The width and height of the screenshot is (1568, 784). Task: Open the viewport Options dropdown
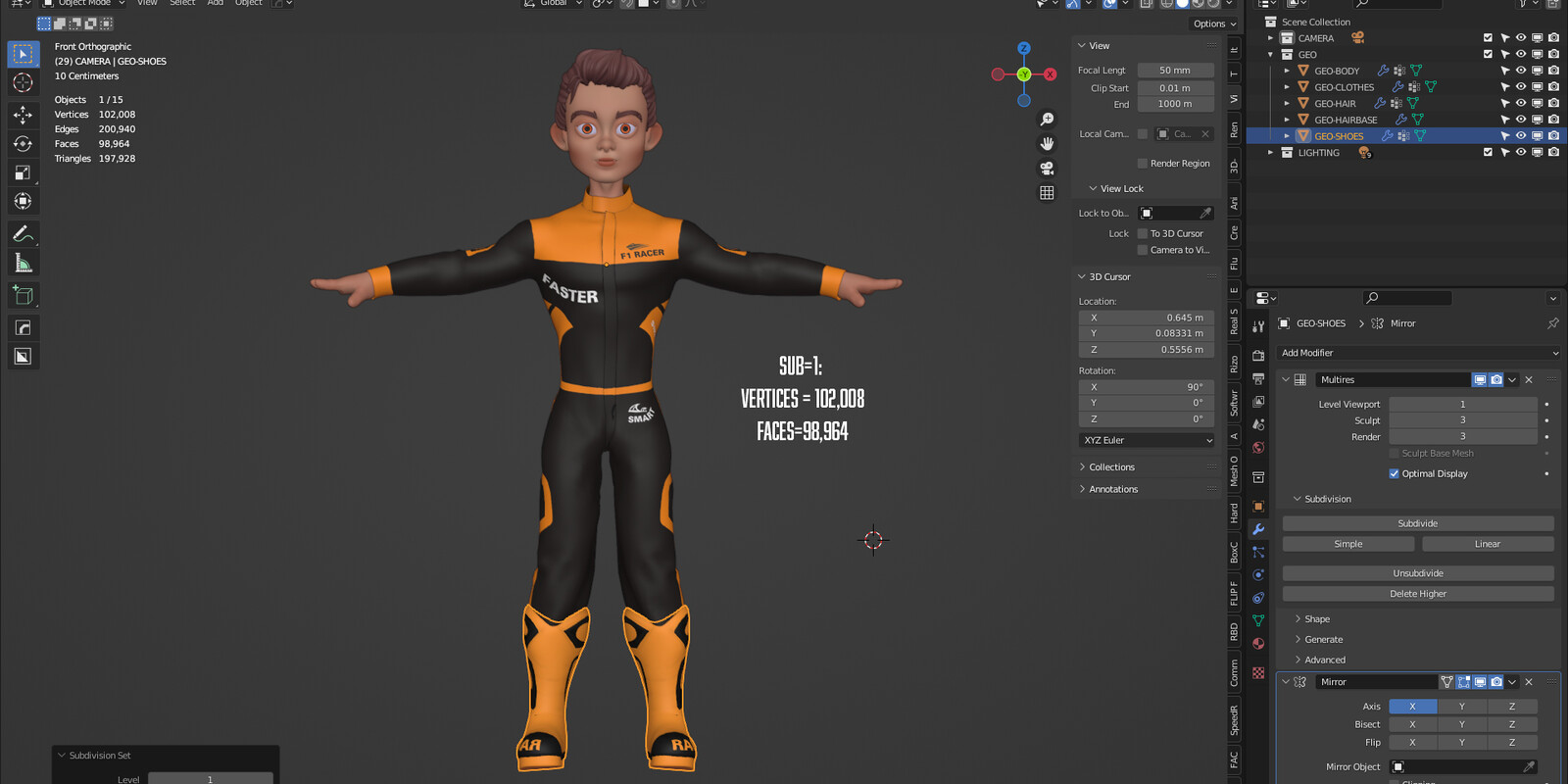(x=1214, y=24)
